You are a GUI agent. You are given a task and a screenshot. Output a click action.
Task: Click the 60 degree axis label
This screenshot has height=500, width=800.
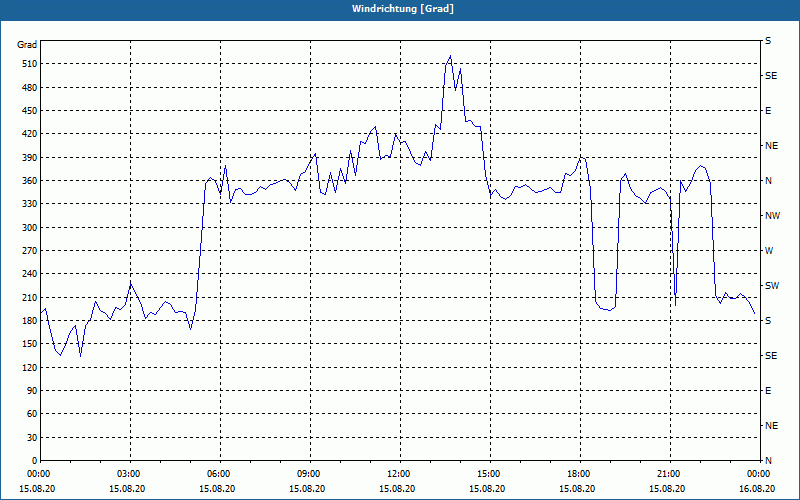(32, 414)
